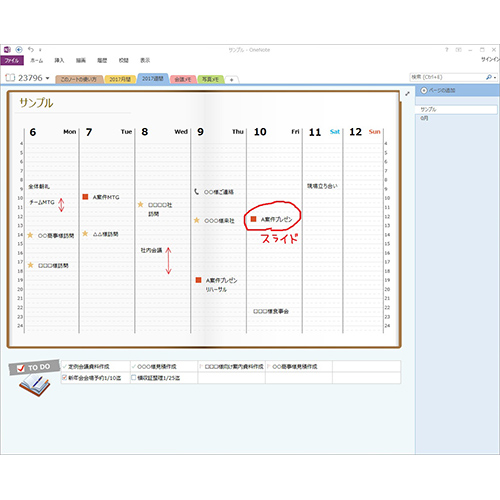This screenshot has width=500, height=500.
Task: Click the OneNote app icon in title bar
Action: tap(7, 50)
